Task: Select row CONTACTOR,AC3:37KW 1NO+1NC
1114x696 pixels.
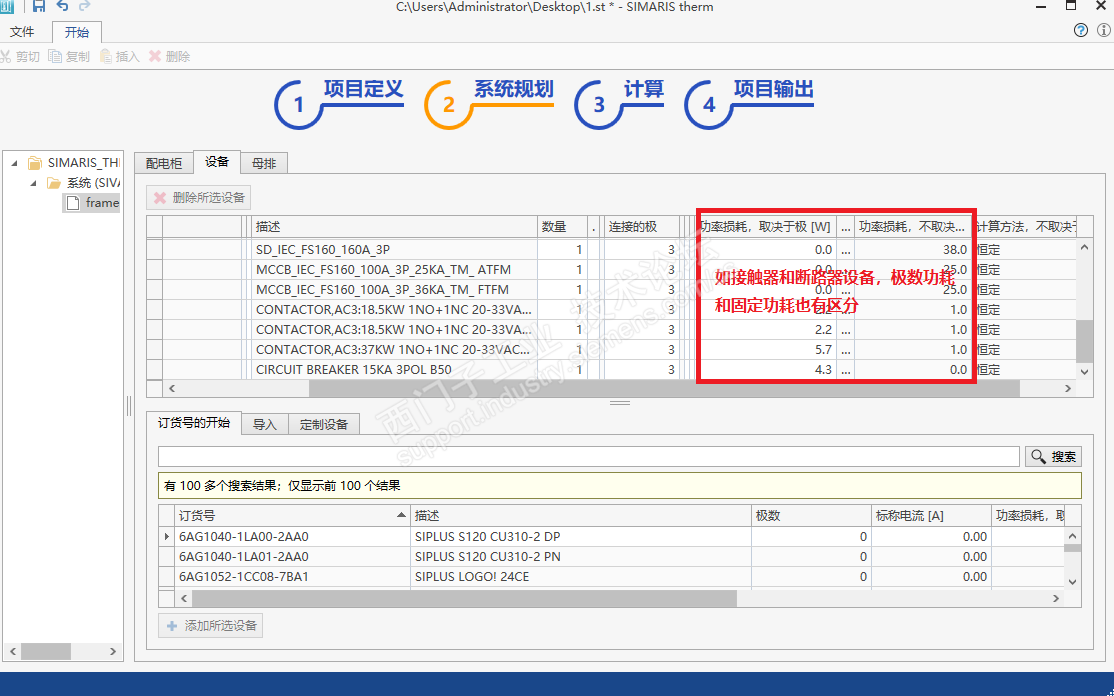Action: (611, 349)
